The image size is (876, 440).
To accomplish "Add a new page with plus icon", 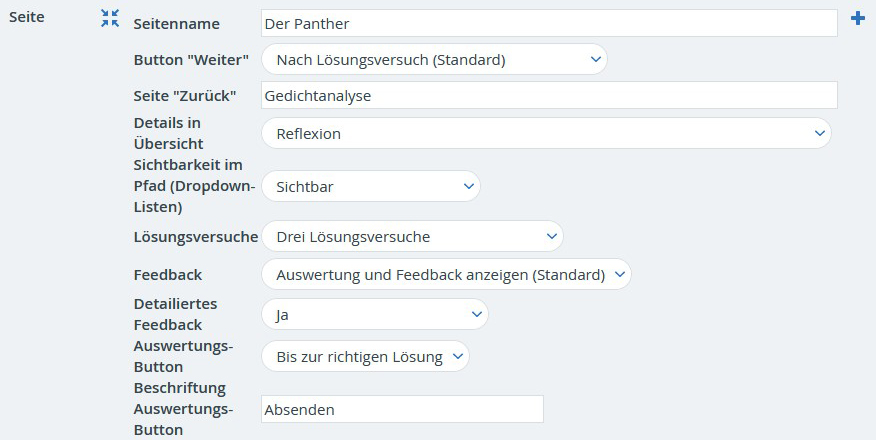I will (x=858, y=18).
